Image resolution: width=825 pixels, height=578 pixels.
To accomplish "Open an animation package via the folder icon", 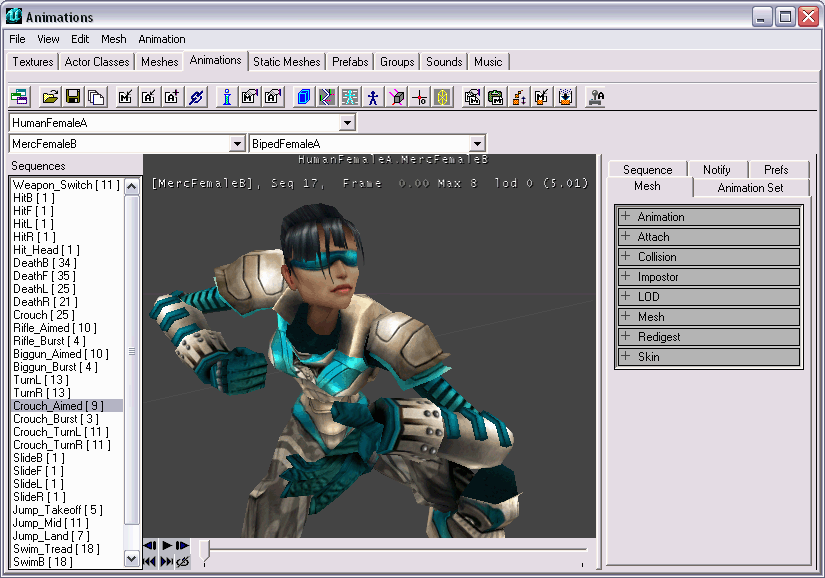I will [50, 97].
